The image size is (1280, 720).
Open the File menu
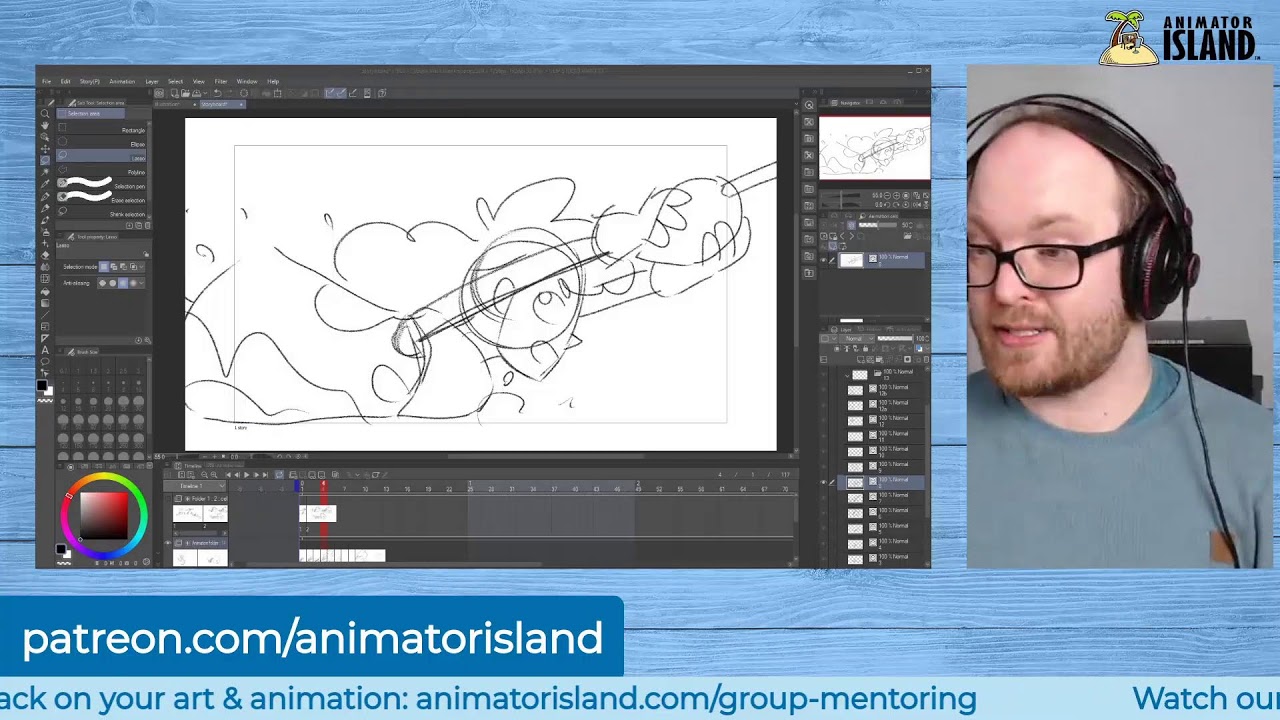click(x=46, y=81)
